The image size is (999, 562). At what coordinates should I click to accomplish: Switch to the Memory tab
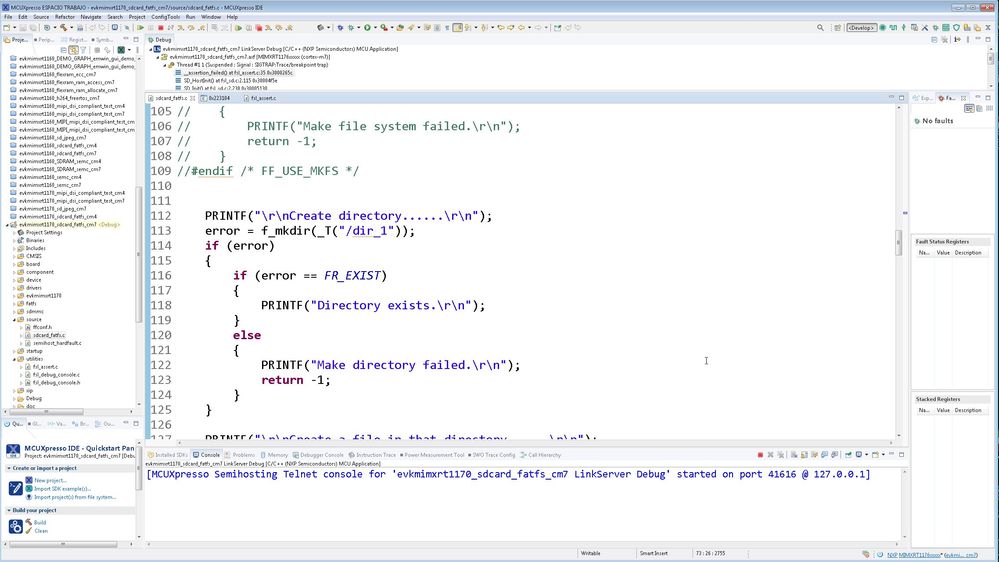coord(274,455)
